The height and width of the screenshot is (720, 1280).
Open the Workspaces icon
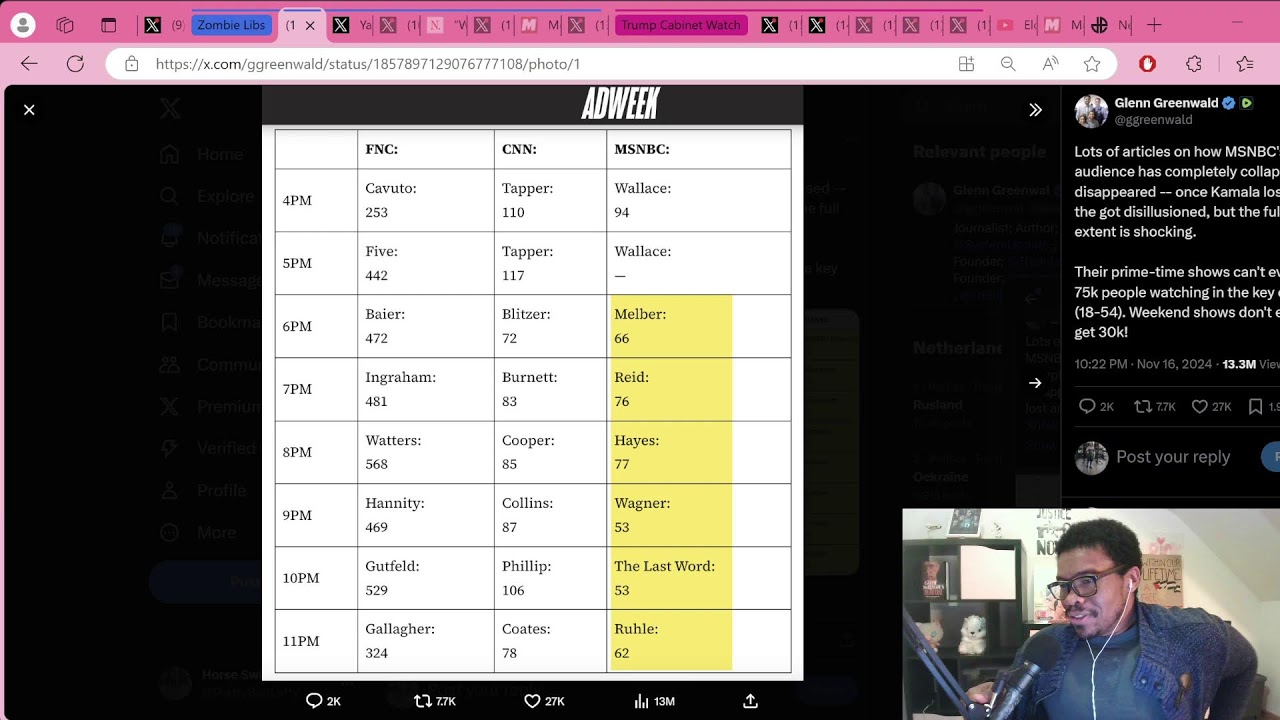(65, 25)
